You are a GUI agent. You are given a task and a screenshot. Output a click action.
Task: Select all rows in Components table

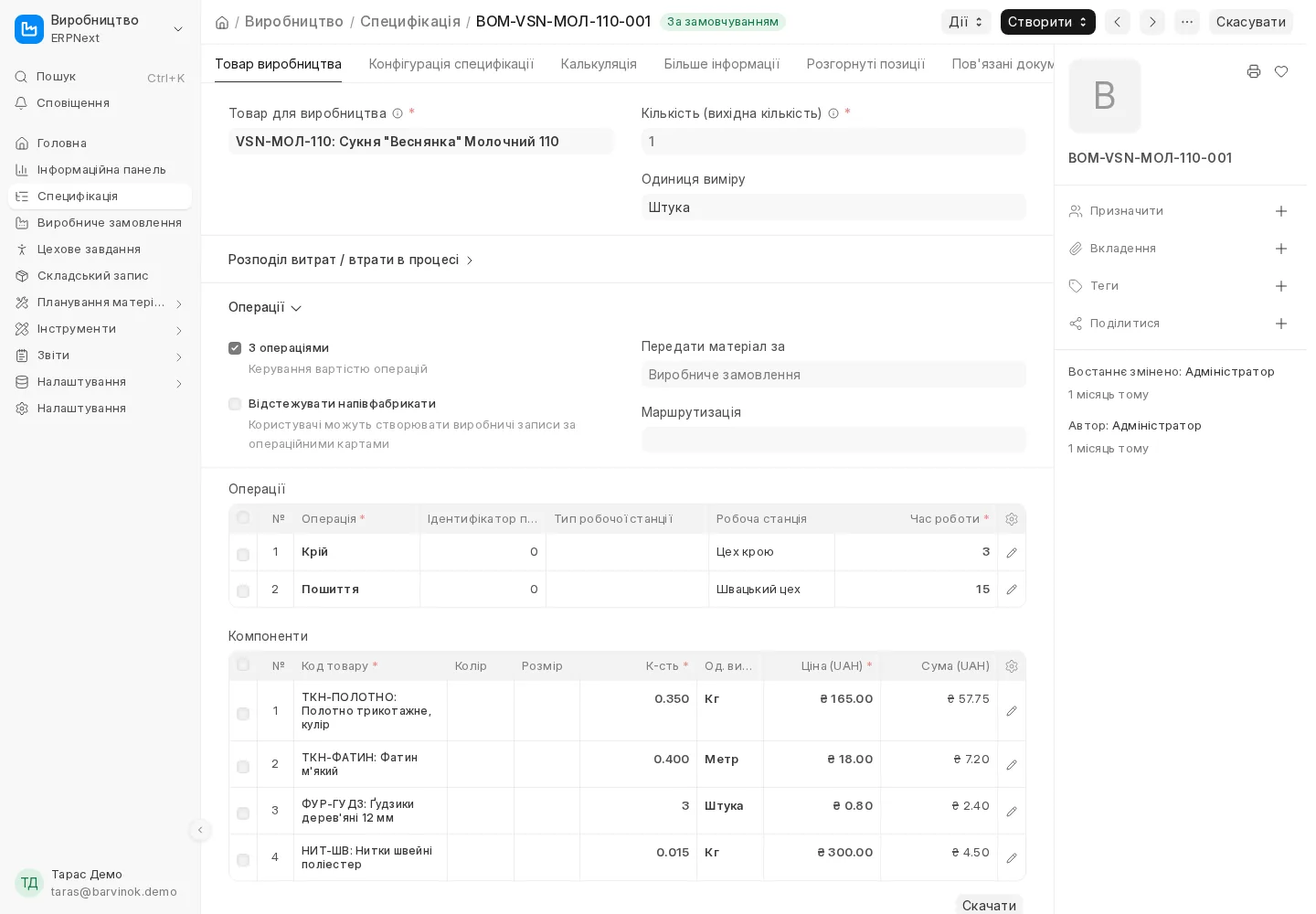[x=243, y=665]
